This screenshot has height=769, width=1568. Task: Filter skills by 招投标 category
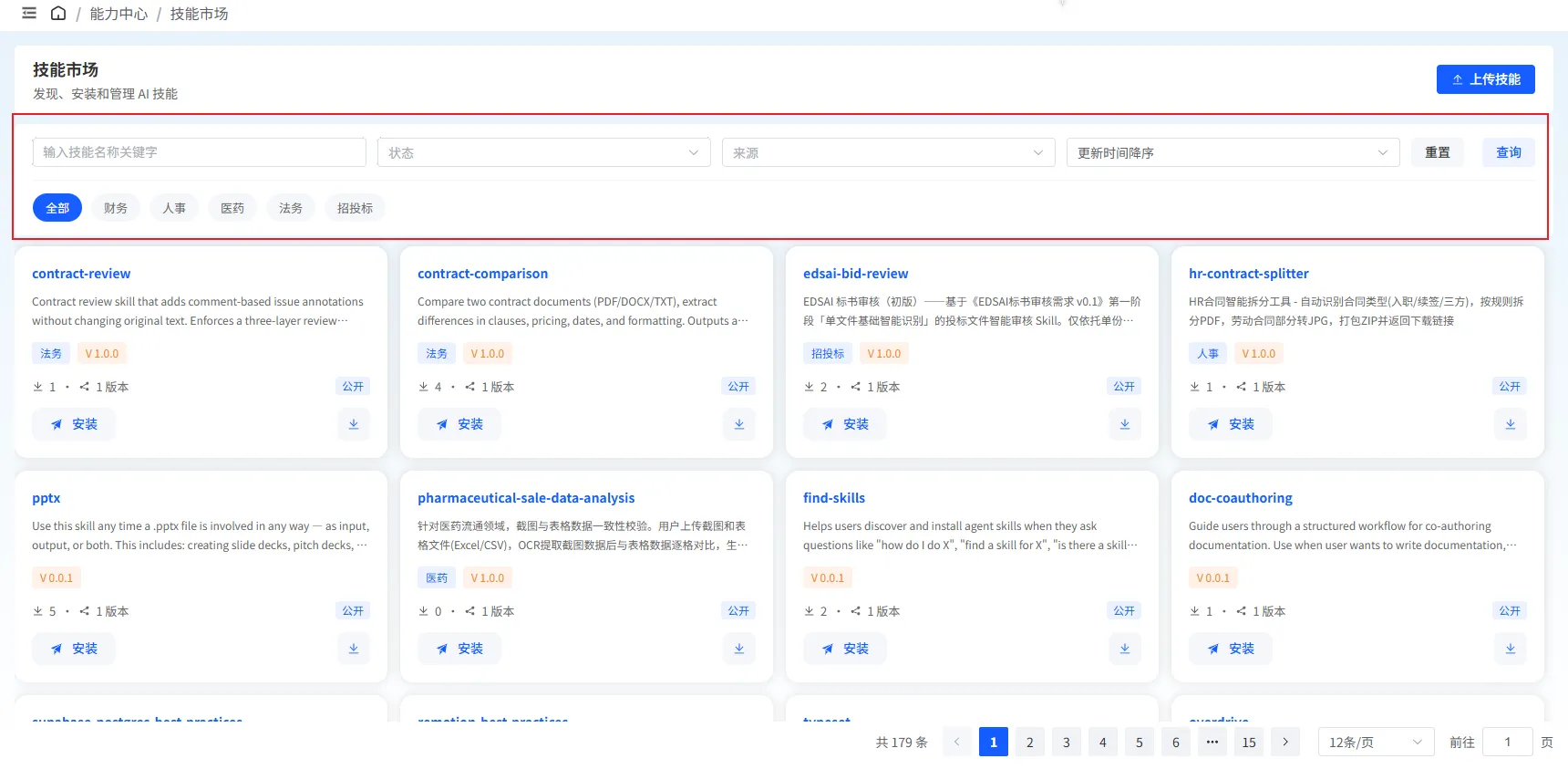pyautogui.click(x=355, y=208)
